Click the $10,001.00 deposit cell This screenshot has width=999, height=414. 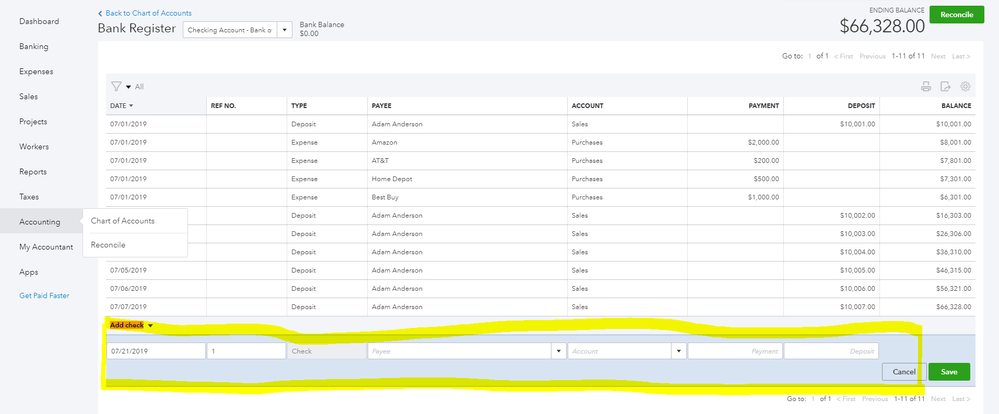point(831,124)
